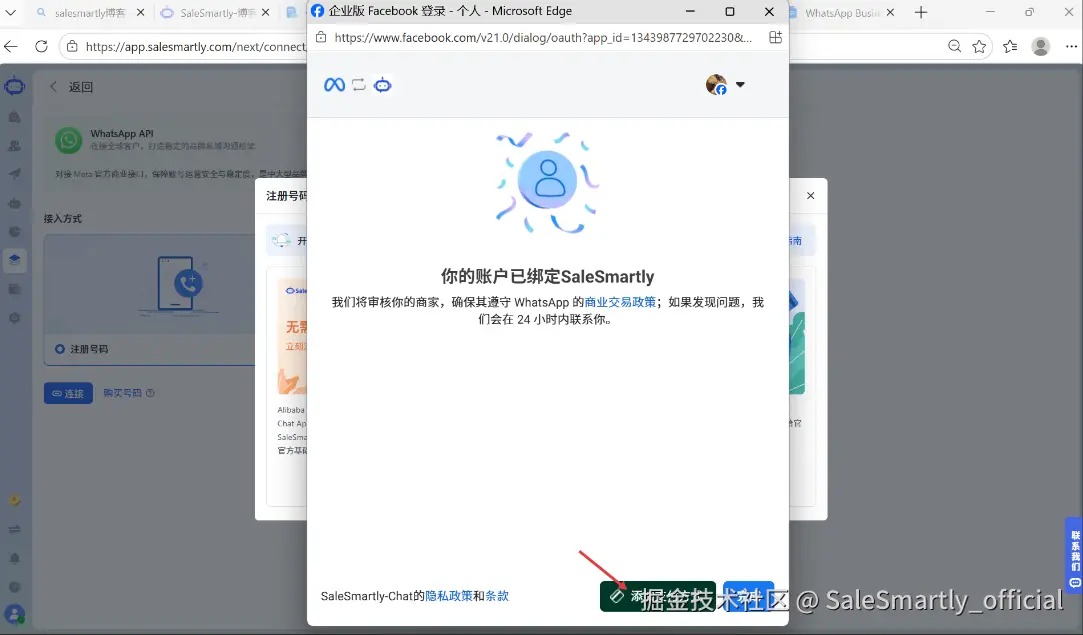Image resolution: width=1083 pixels, height=635 pixels.
Task: Click the SaleSmartly logo in left sidebar
Action: [15, 86]
